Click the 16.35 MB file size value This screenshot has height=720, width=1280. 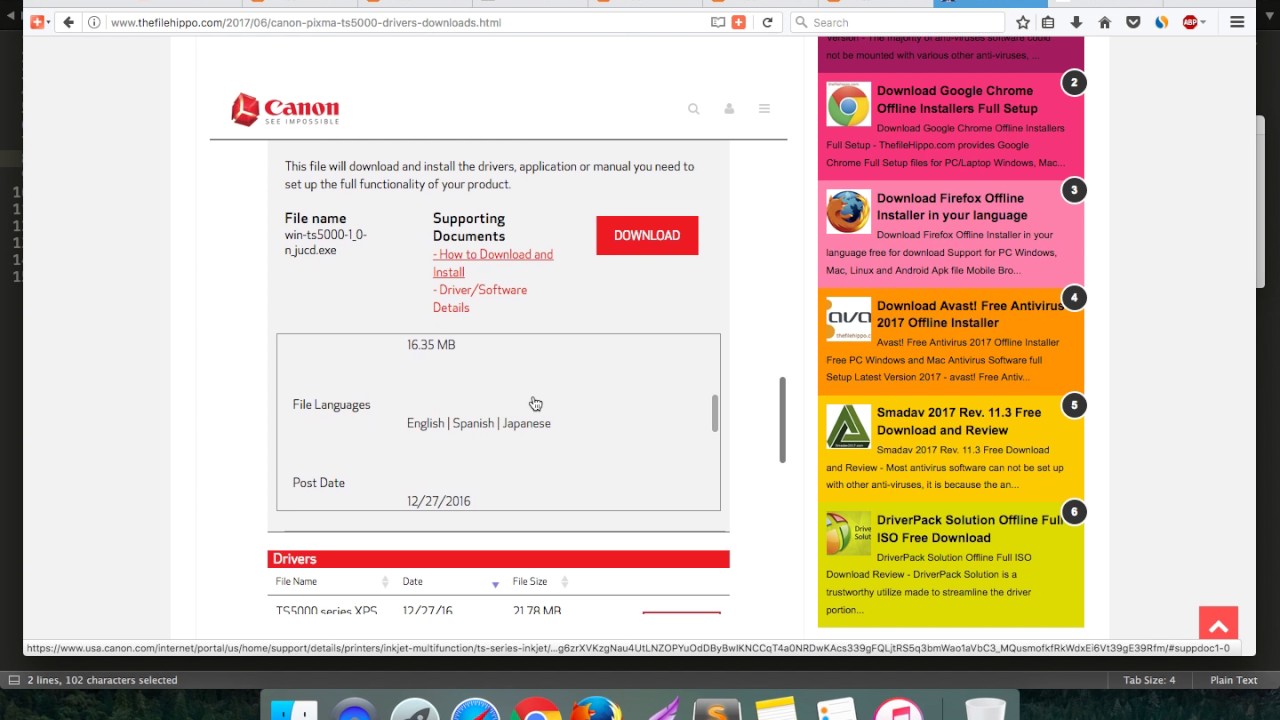pos(431,344)
